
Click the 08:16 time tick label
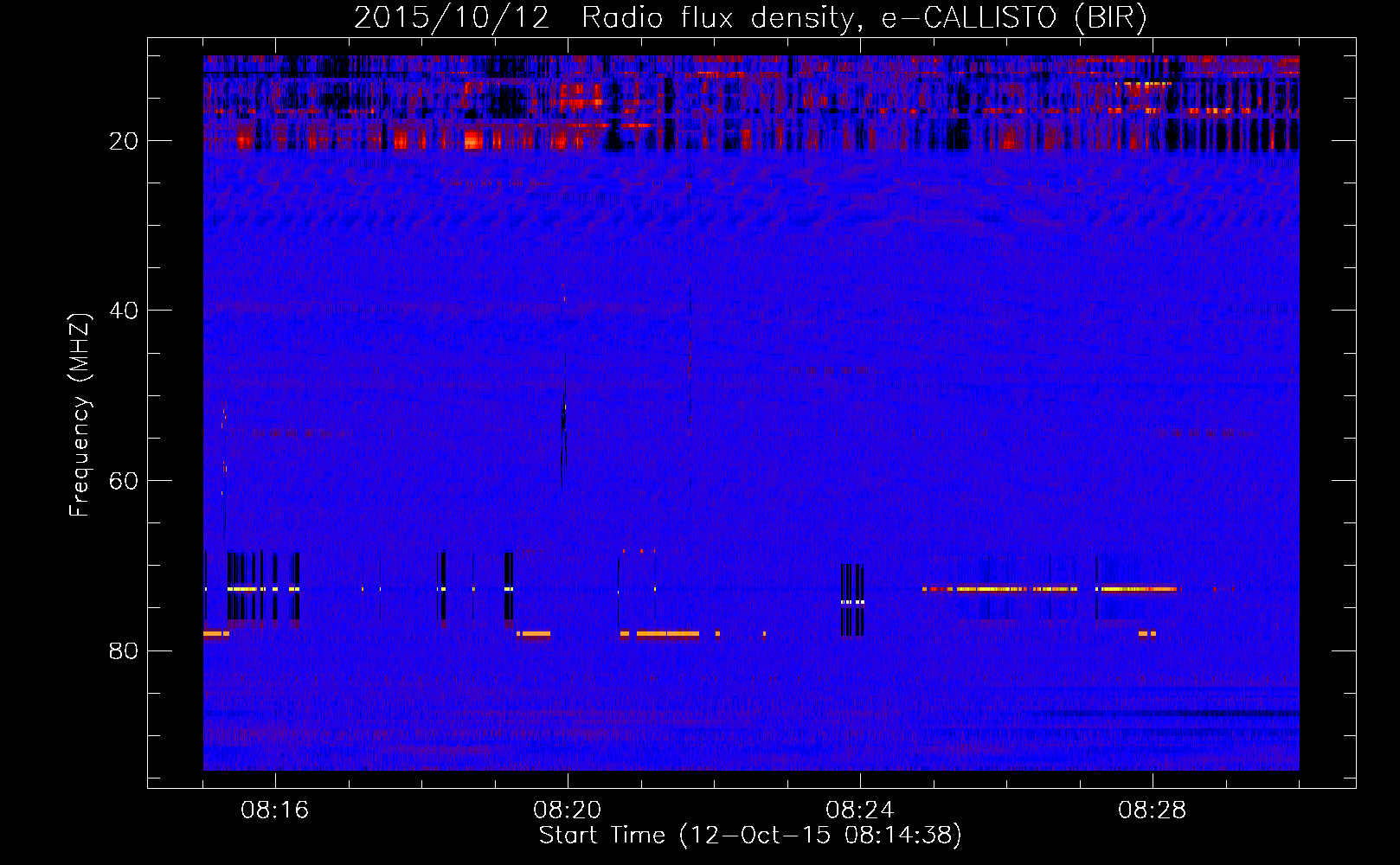[274, 811]
